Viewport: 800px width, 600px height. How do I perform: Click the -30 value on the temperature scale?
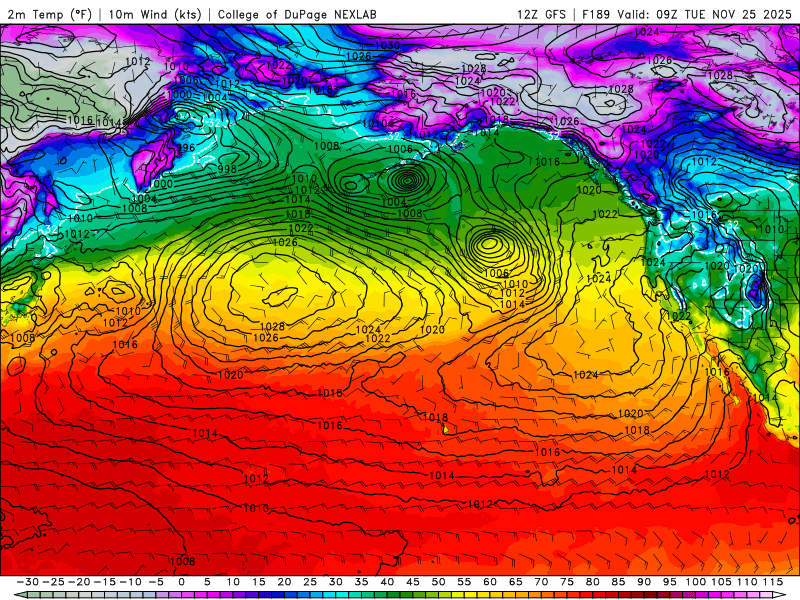click(x=28, y=582)
